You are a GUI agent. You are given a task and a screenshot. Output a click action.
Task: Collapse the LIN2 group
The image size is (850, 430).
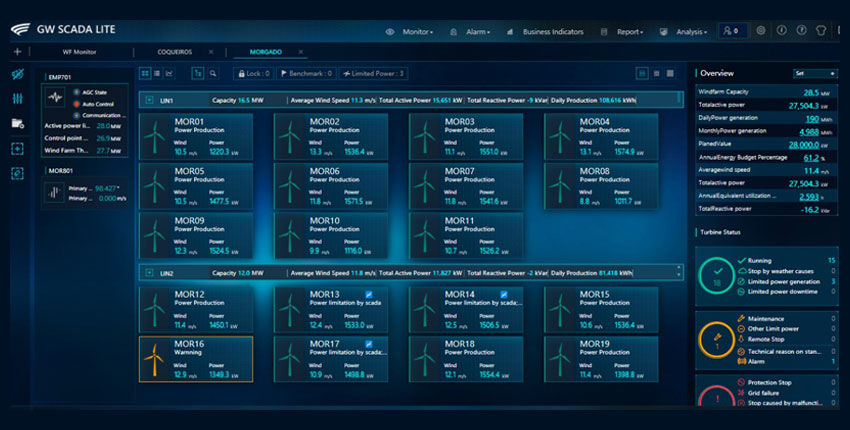coord(150,273)
